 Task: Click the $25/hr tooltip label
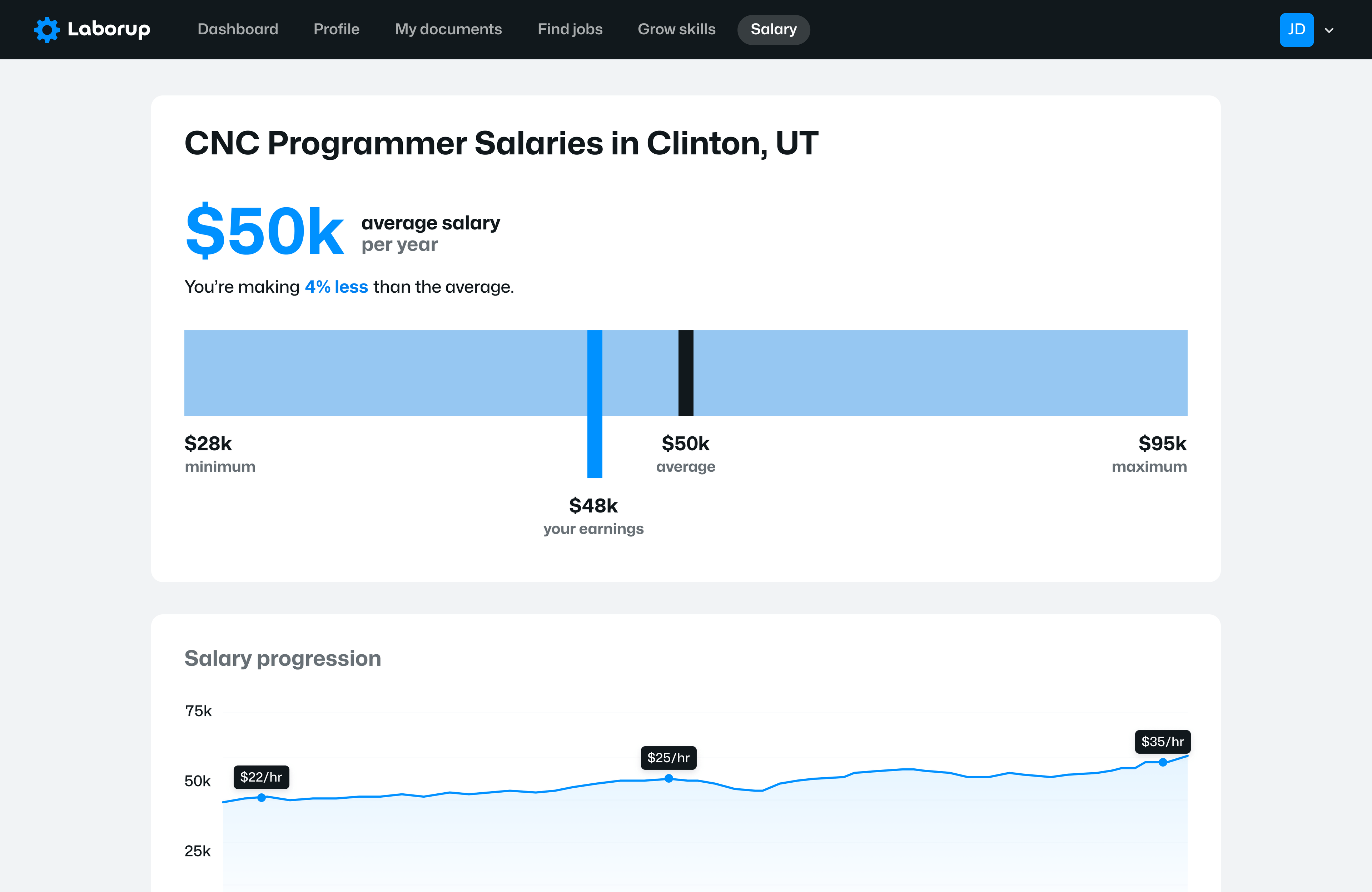pos(668,758)
